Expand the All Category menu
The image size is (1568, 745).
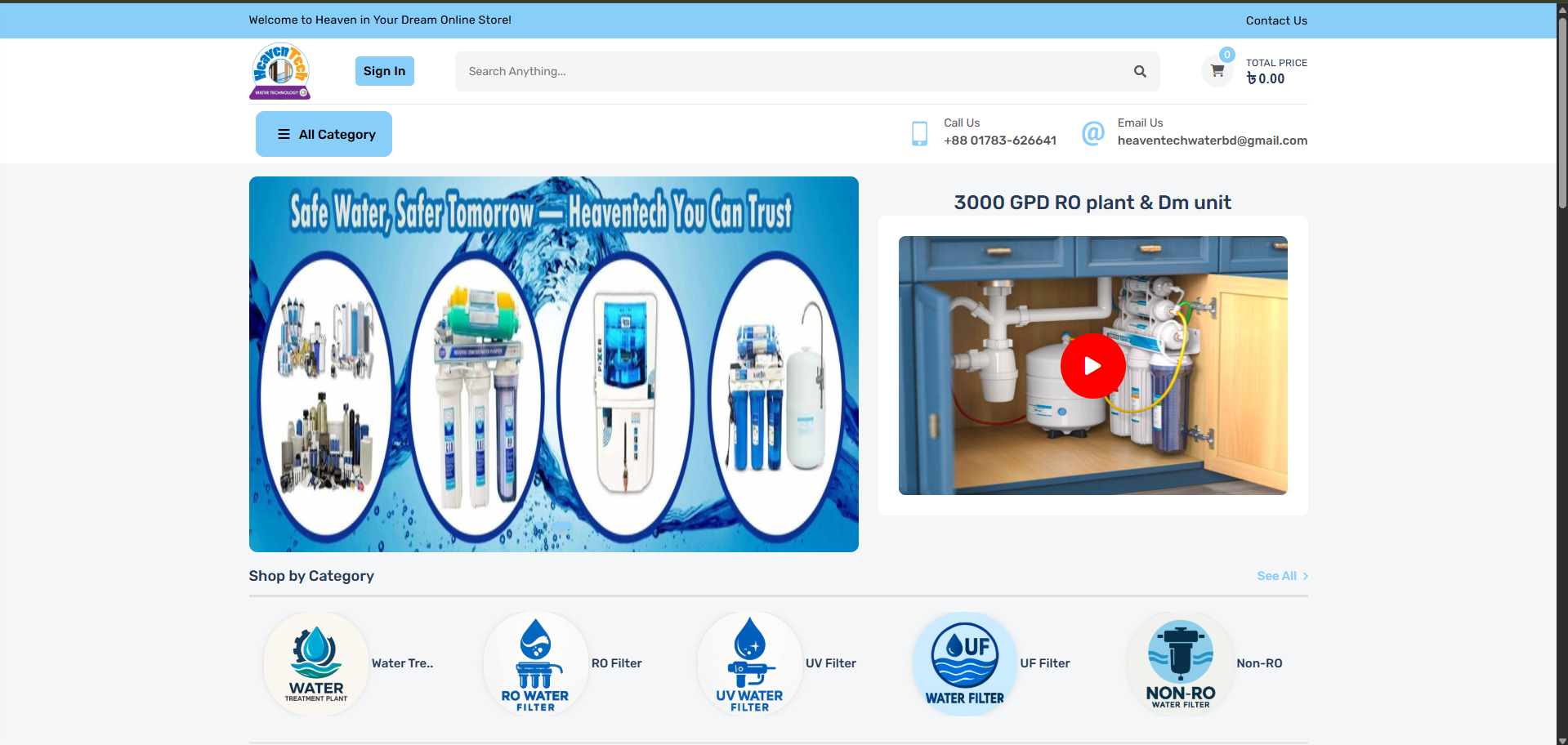pos(324,134)
